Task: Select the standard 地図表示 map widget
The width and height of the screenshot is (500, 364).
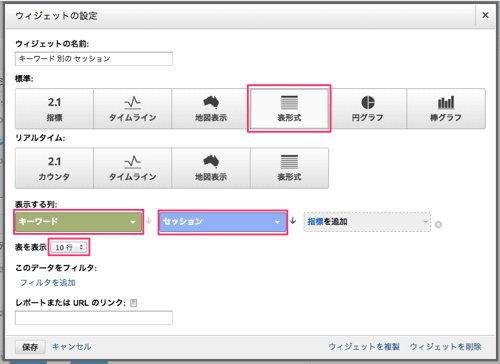Action: tap(211, 109)
